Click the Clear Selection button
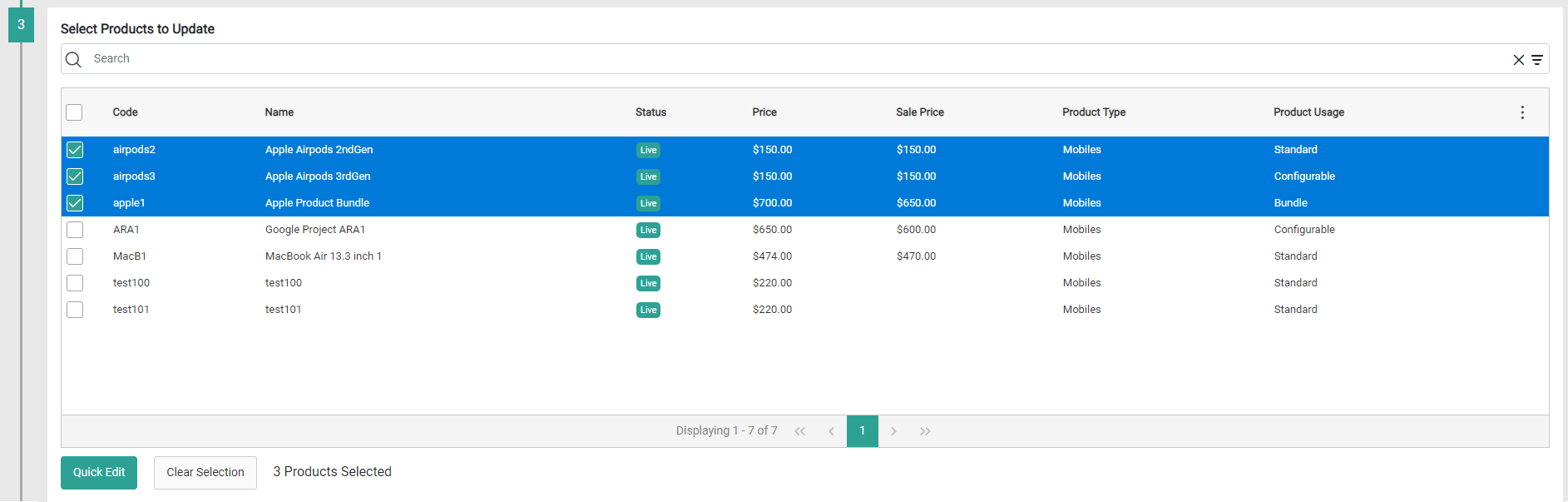The image size is (1568, 502). [x=205, y=473]
